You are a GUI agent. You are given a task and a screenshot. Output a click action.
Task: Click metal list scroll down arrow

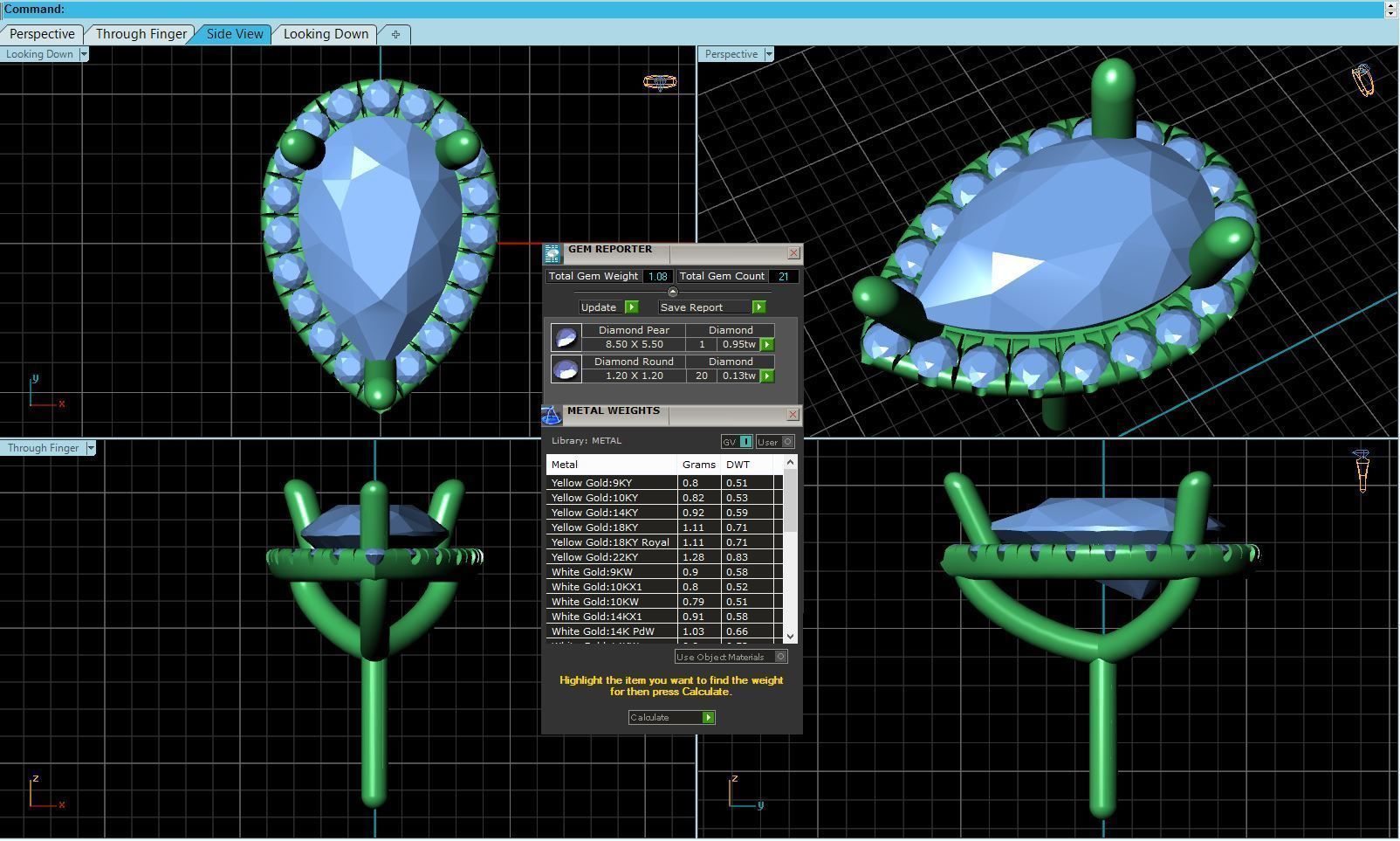click(790, 637)
